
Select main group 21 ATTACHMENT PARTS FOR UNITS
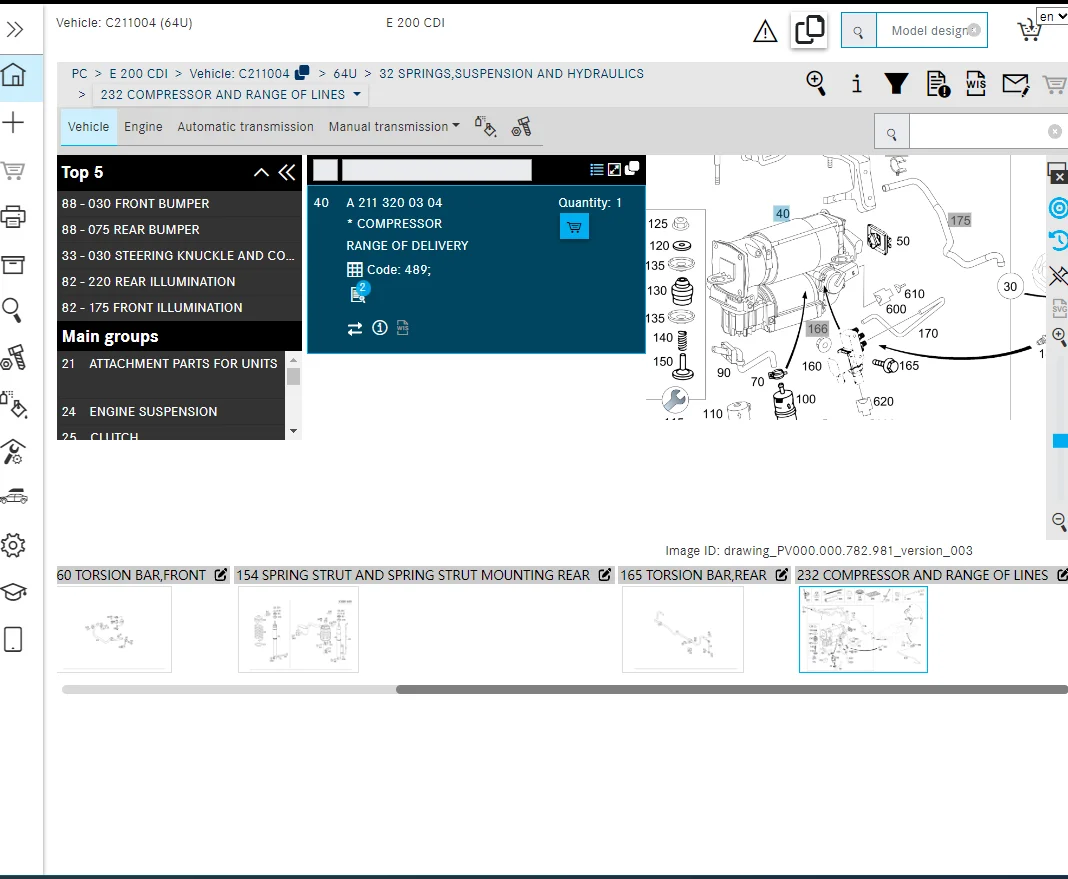tap(171, 374)
